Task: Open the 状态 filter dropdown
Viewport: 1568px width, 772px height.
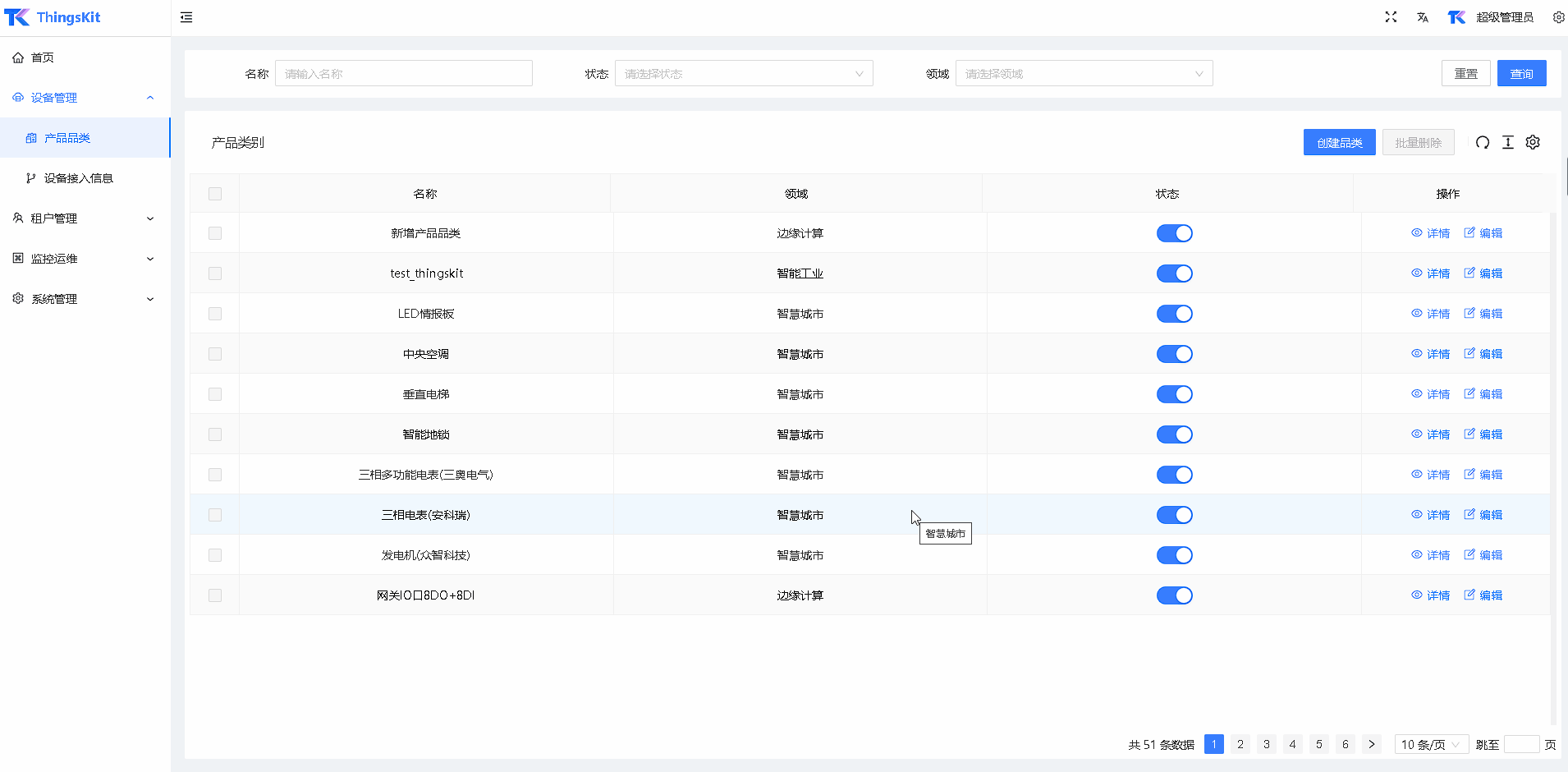Action: pyautogui.click(x=743, y=74)
